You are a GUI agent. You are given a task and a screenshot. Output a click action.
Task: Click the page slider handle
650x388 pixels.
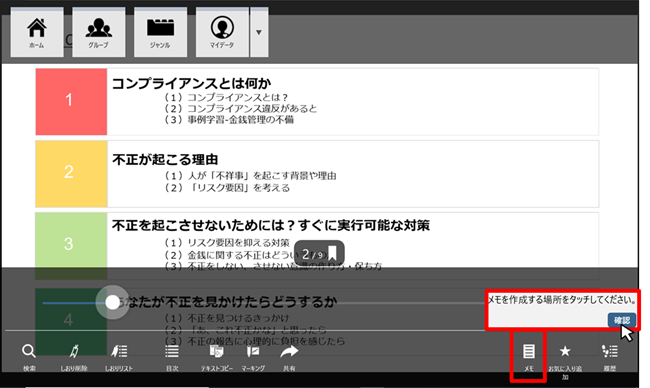pos(112,302)
